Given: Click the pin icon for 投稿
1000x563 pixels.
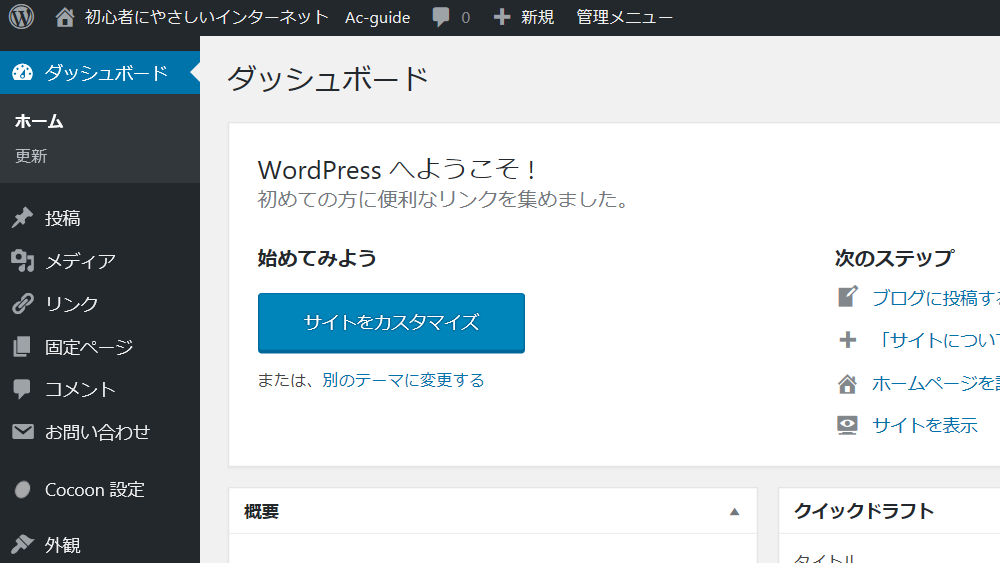Looking at the screenshot, I should (22, 218).
